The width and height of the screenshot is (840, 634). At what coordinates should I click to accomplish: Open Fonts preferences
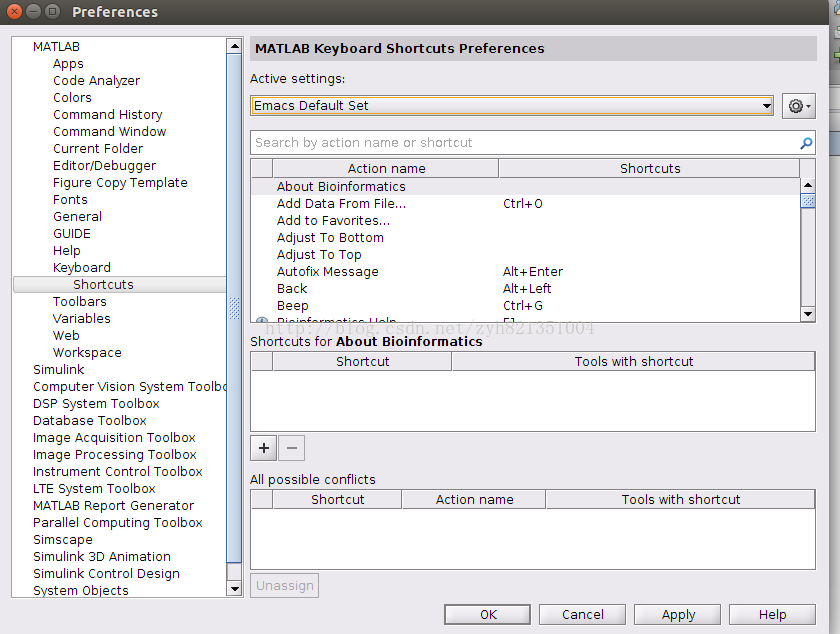pos(70,199)
